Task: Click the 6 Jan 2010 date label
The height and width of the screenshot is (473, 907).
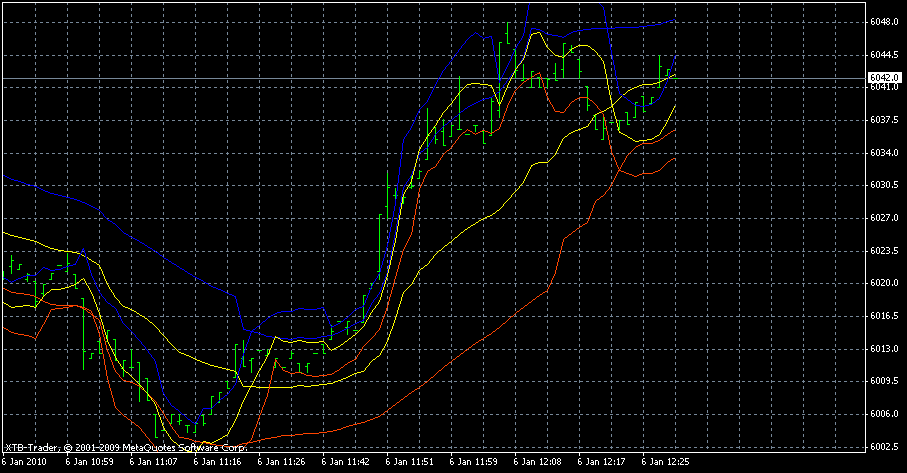Action: (x=27, y=463)
